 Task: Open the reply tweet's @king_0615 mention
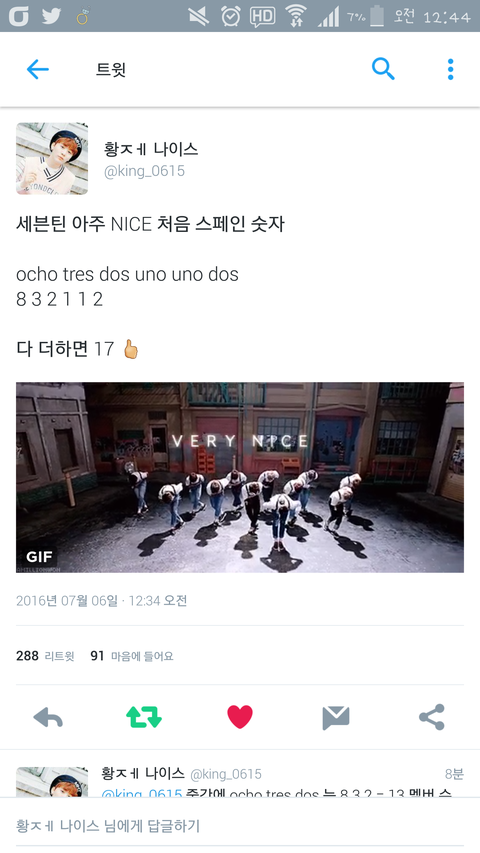pyautogui.click(x=141, y=793)
